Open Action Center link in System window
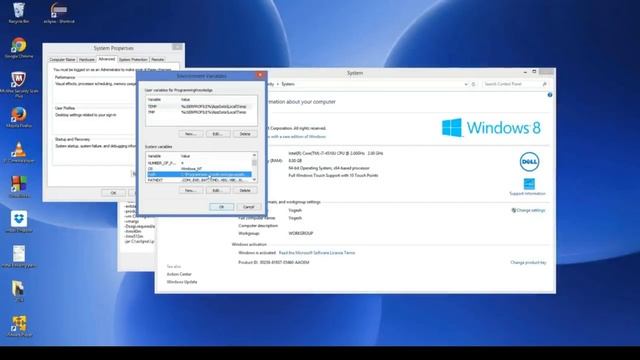The image size is (640, 360). click(x=179, y=274)
